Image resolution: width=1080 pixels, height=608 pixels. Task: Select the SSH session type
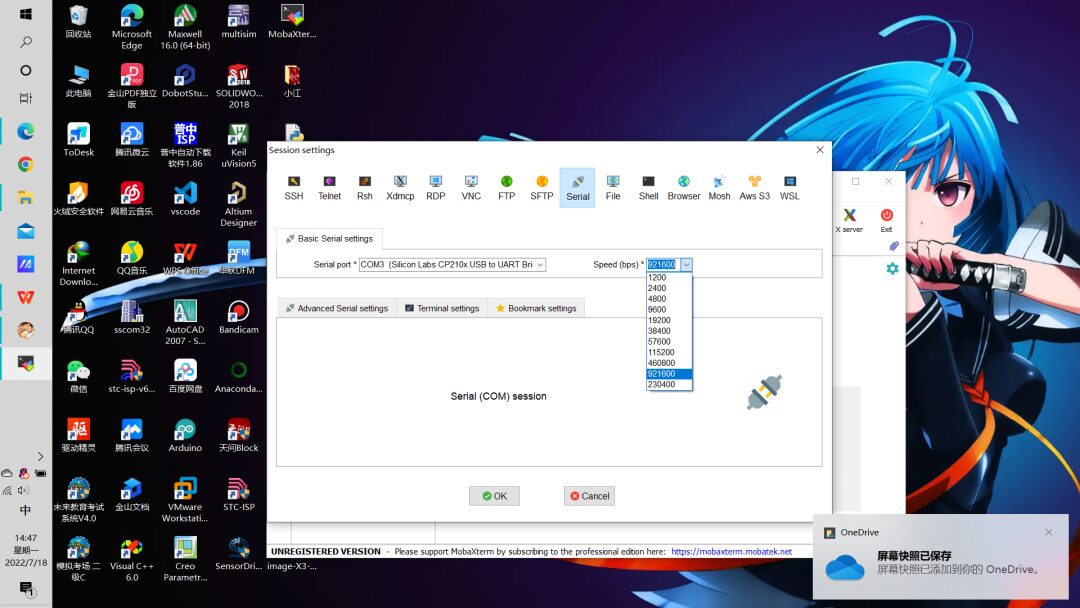(x=293, y=187)
